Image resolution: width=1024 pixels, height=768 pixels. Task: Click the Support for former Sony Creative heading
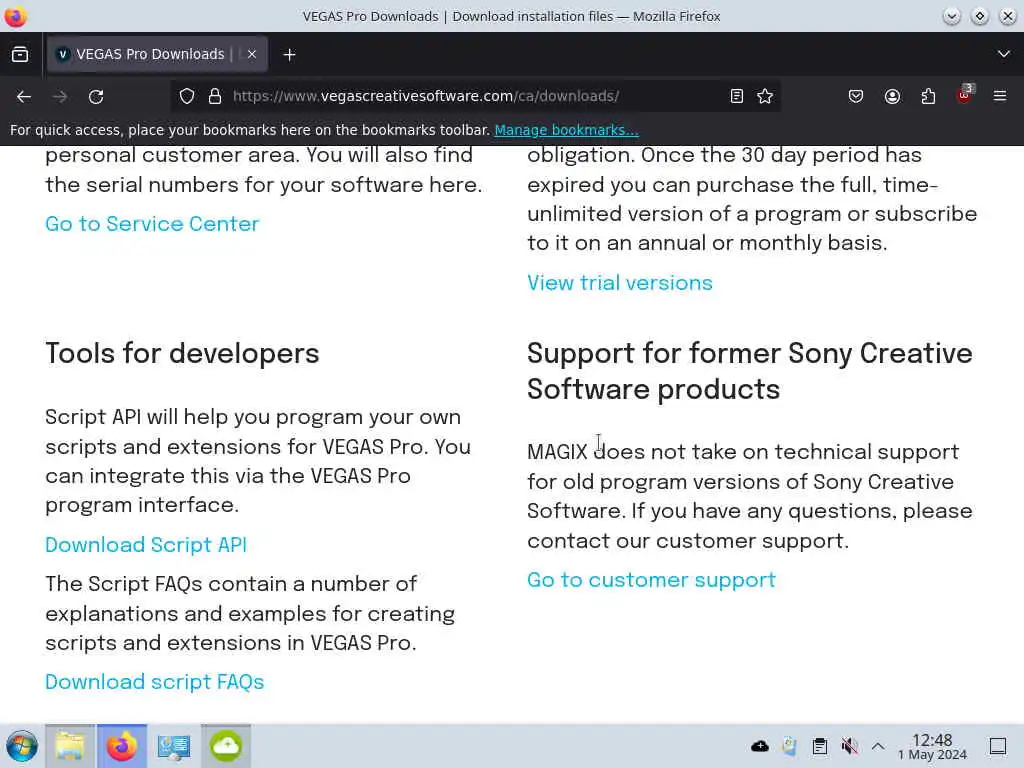pyautogui.click(x=750, y=371)
